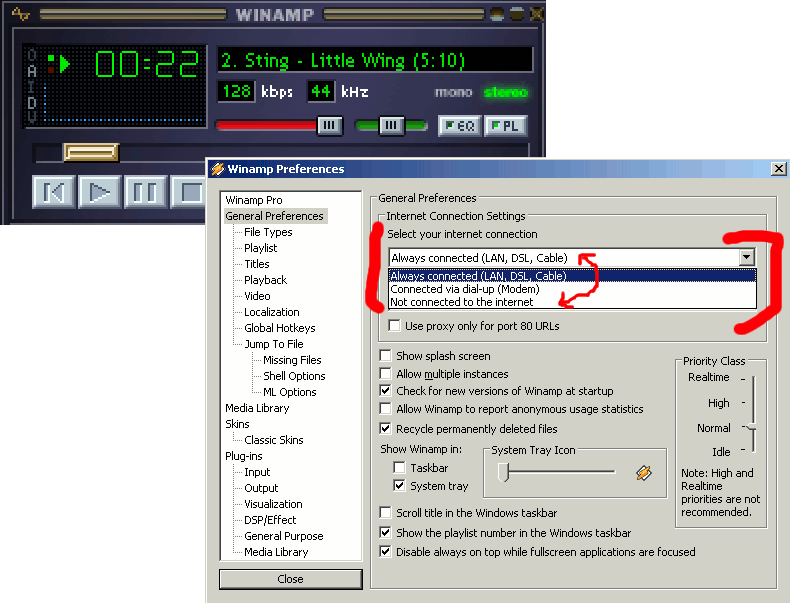The width and height of the screenshot is (790, 603).
Task: Click the Winamp lightning bolt menu icon
Action: click(x=20, y=14)
